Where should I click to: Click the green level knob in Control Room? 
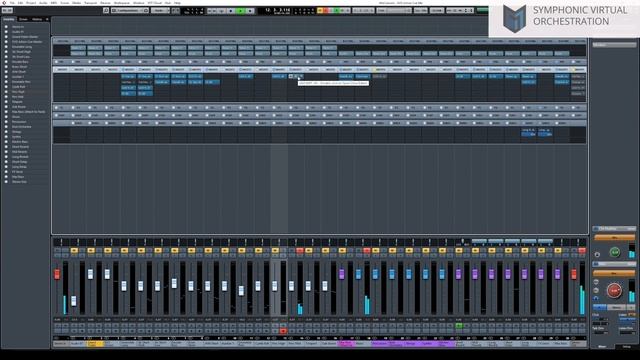(x=615, y=252)
